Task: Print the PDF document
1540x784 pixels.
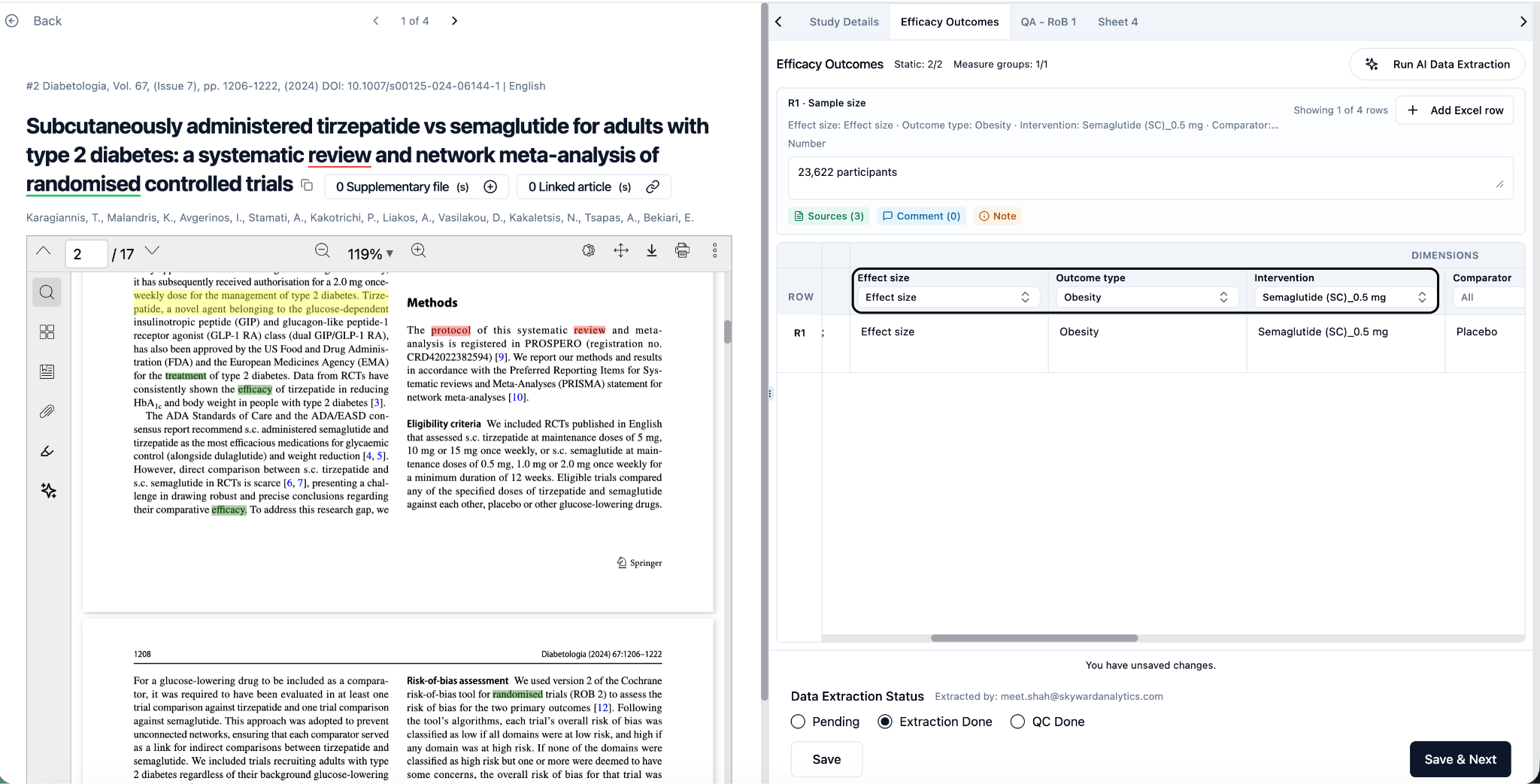Action: [x=682, y=251]
